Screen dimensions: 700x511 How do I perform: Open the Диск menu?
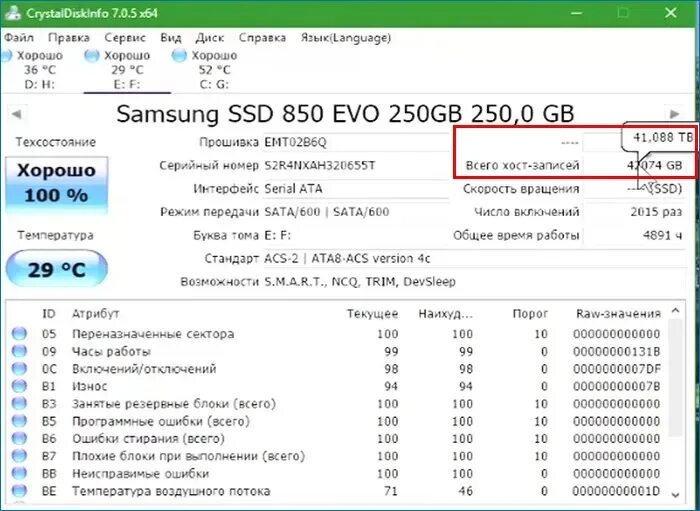[209, 38]
